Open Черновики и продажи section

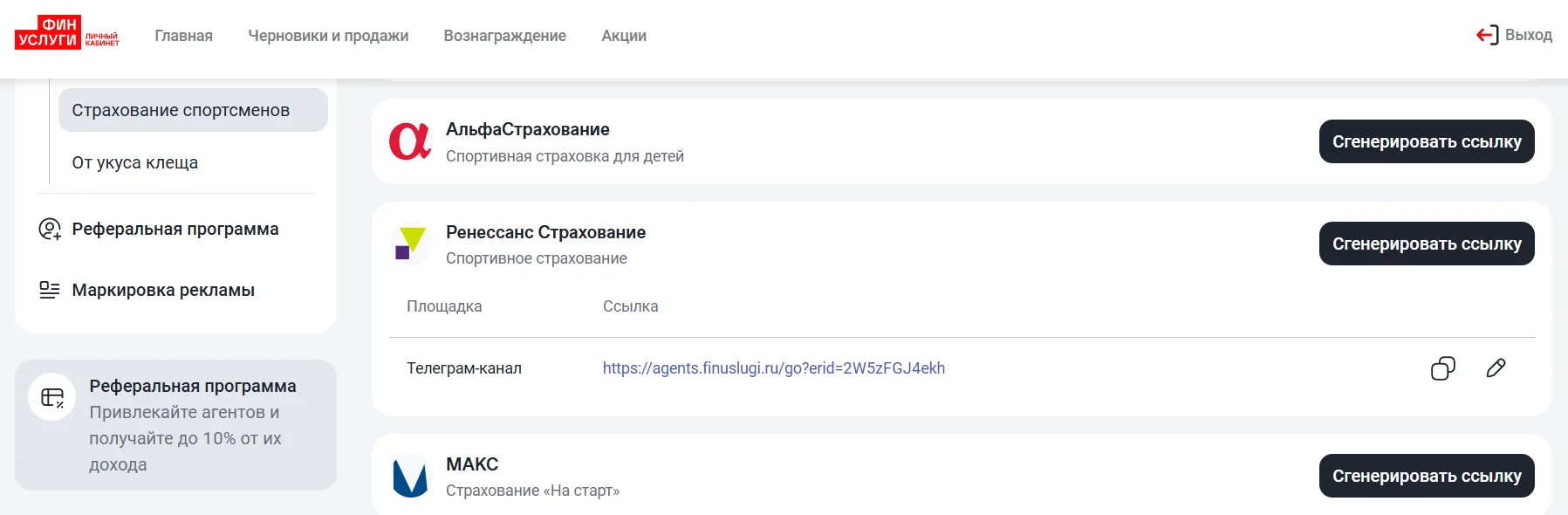click(x=328, y=36)
